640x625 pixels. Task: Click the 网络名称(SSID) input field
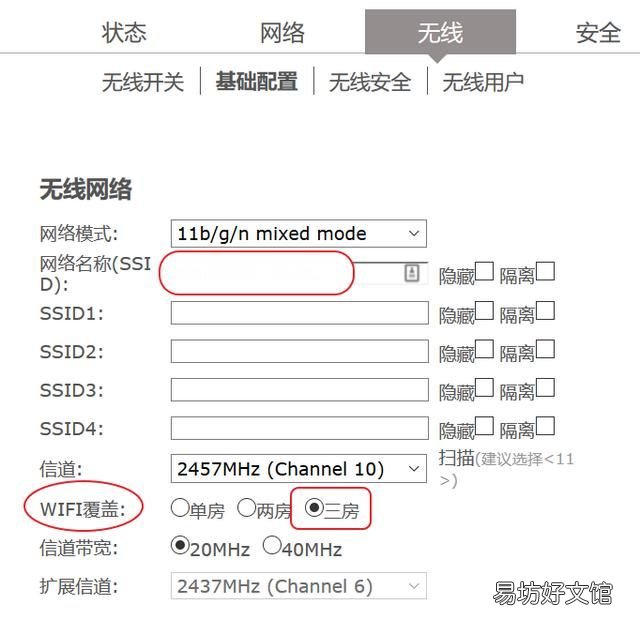click(x=299, y=273)
